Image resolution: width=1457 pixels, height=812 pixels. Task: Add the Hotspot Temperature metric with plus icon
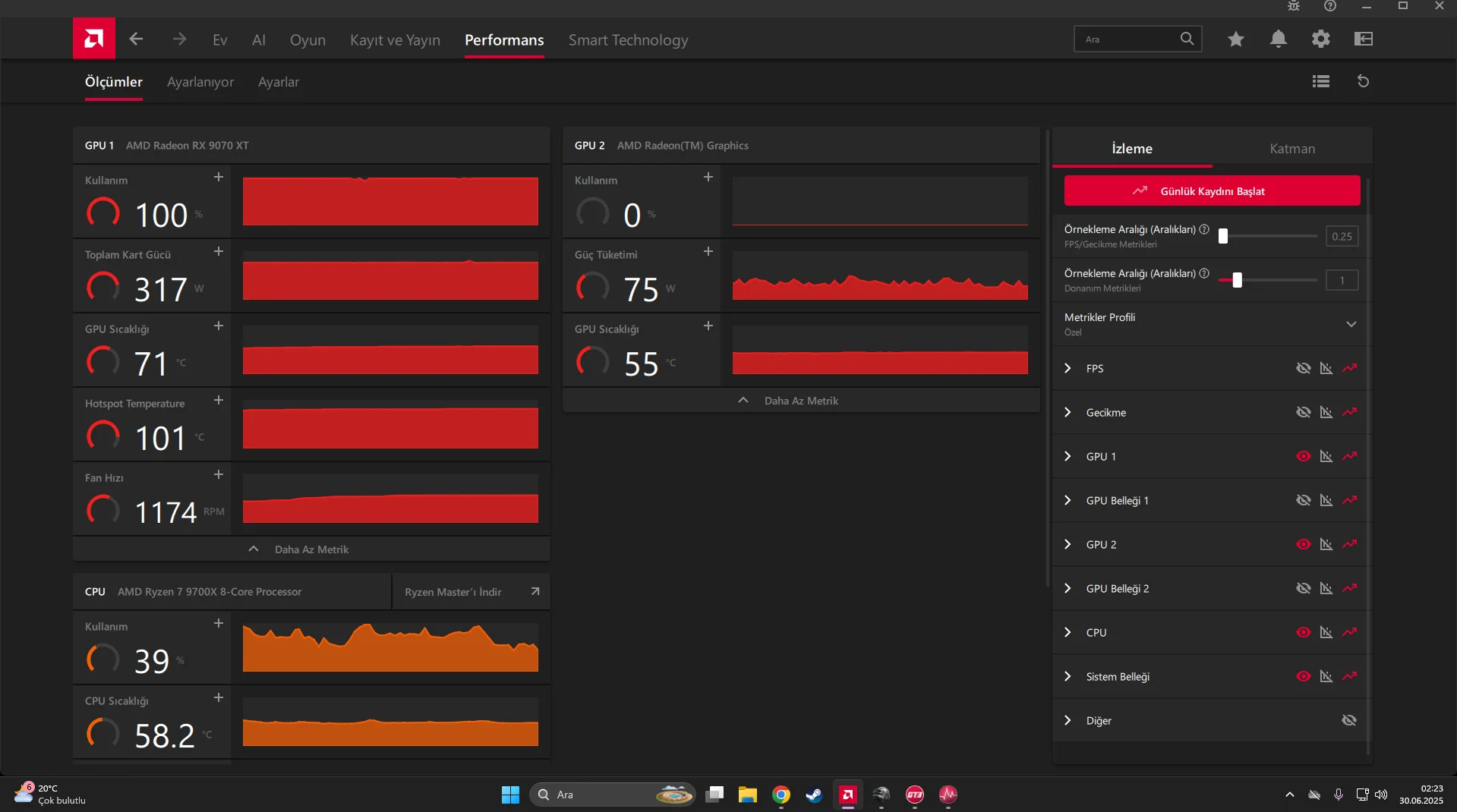click(x=219, y=400)
